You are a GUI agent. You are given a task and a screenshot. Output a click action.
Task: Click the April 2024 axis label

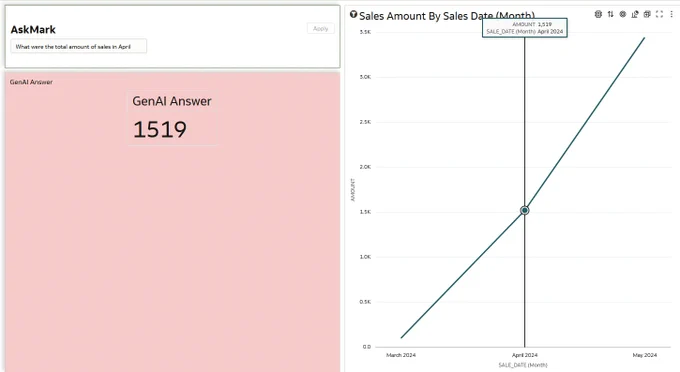pos(524,355)
